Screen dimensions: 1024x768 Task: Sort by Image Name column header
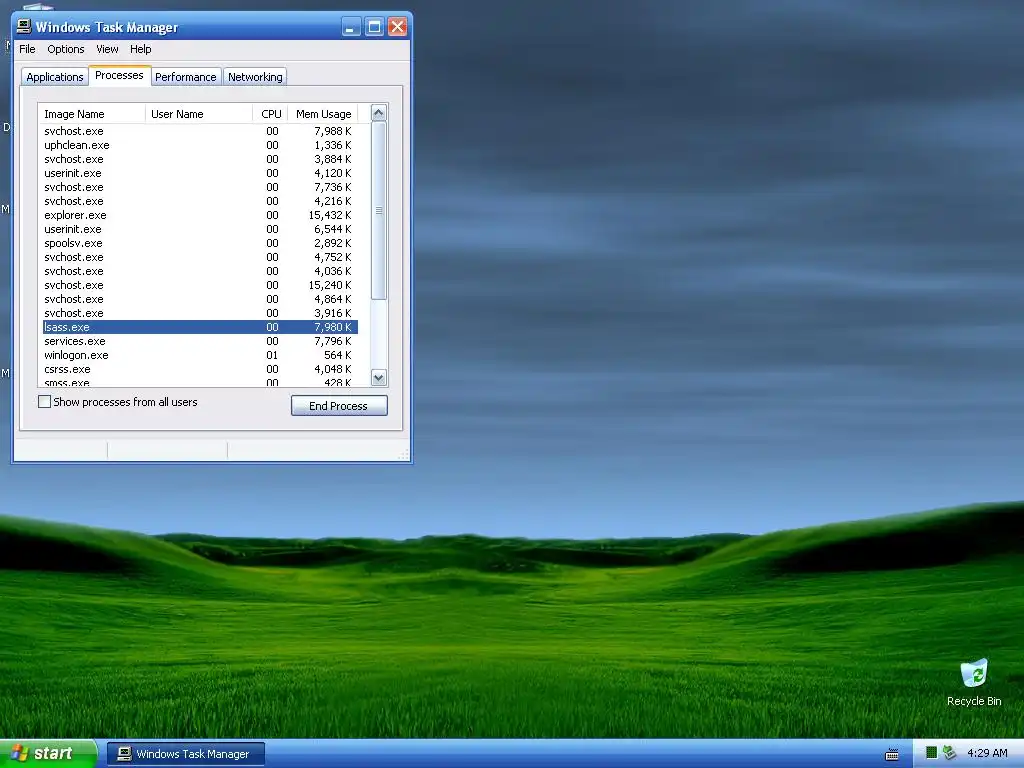point(92,114)
